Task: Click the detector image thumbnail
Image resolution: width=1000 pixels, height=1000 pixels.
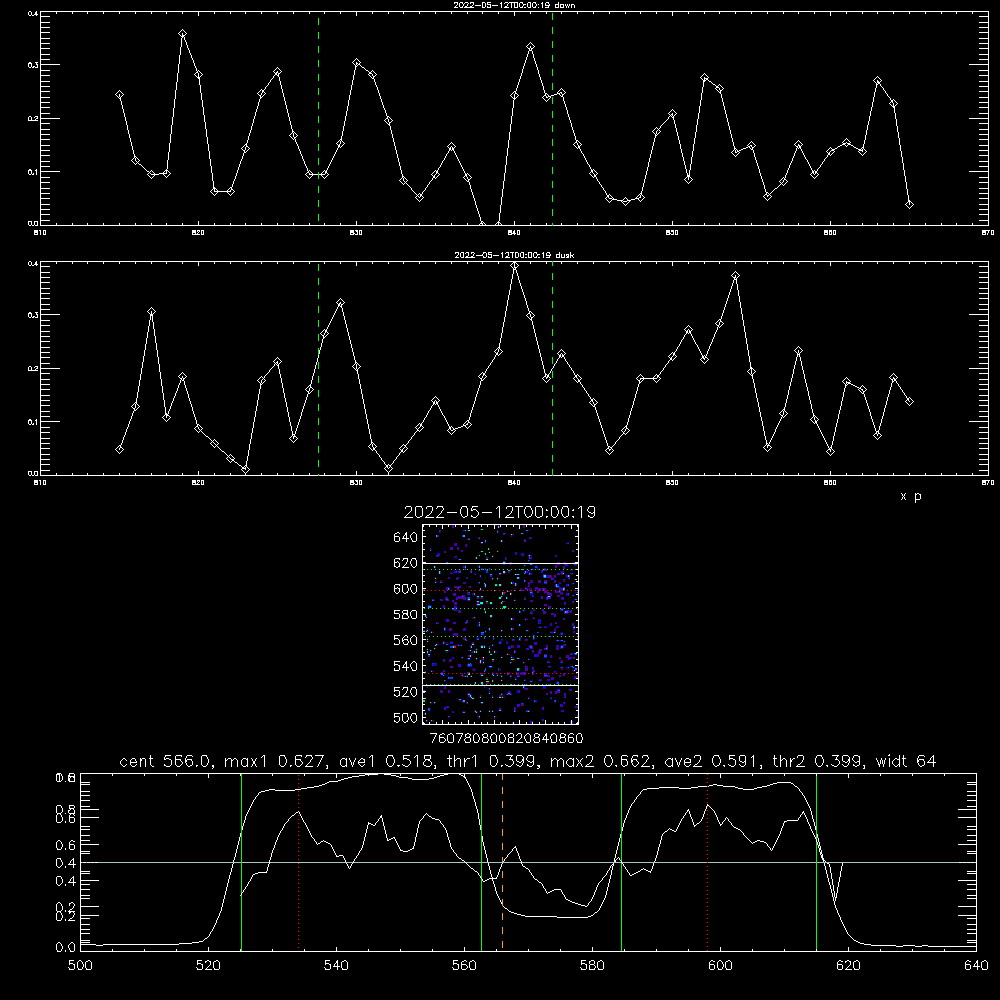Action: coord(500,624)
